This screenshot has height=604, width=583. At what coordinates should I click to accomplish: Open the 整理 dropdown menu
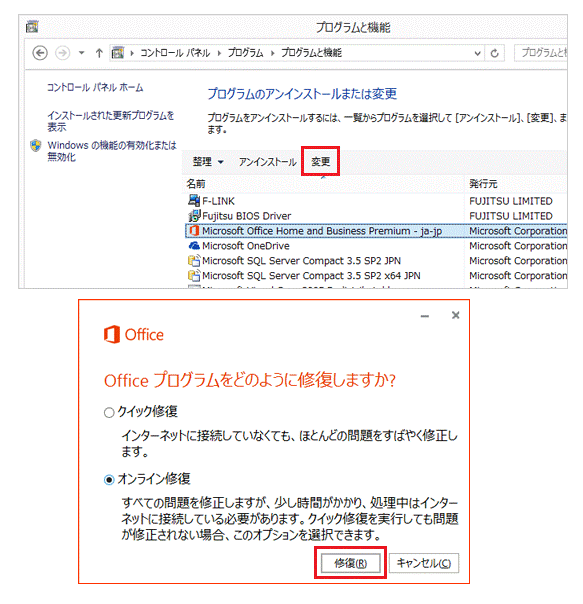[208, 162]
